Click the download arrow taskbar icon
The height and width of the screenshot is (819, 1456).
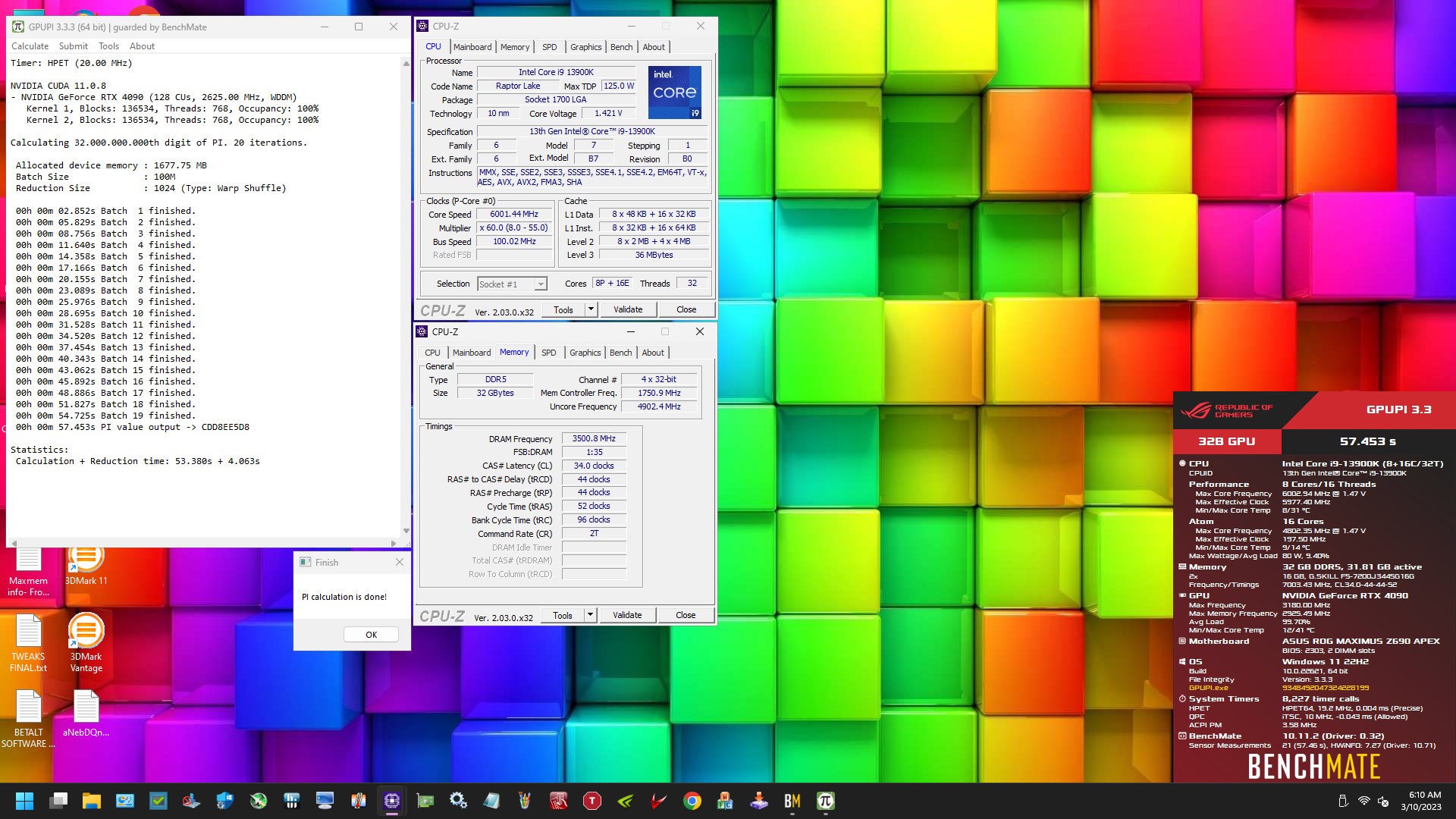[758, 801]
